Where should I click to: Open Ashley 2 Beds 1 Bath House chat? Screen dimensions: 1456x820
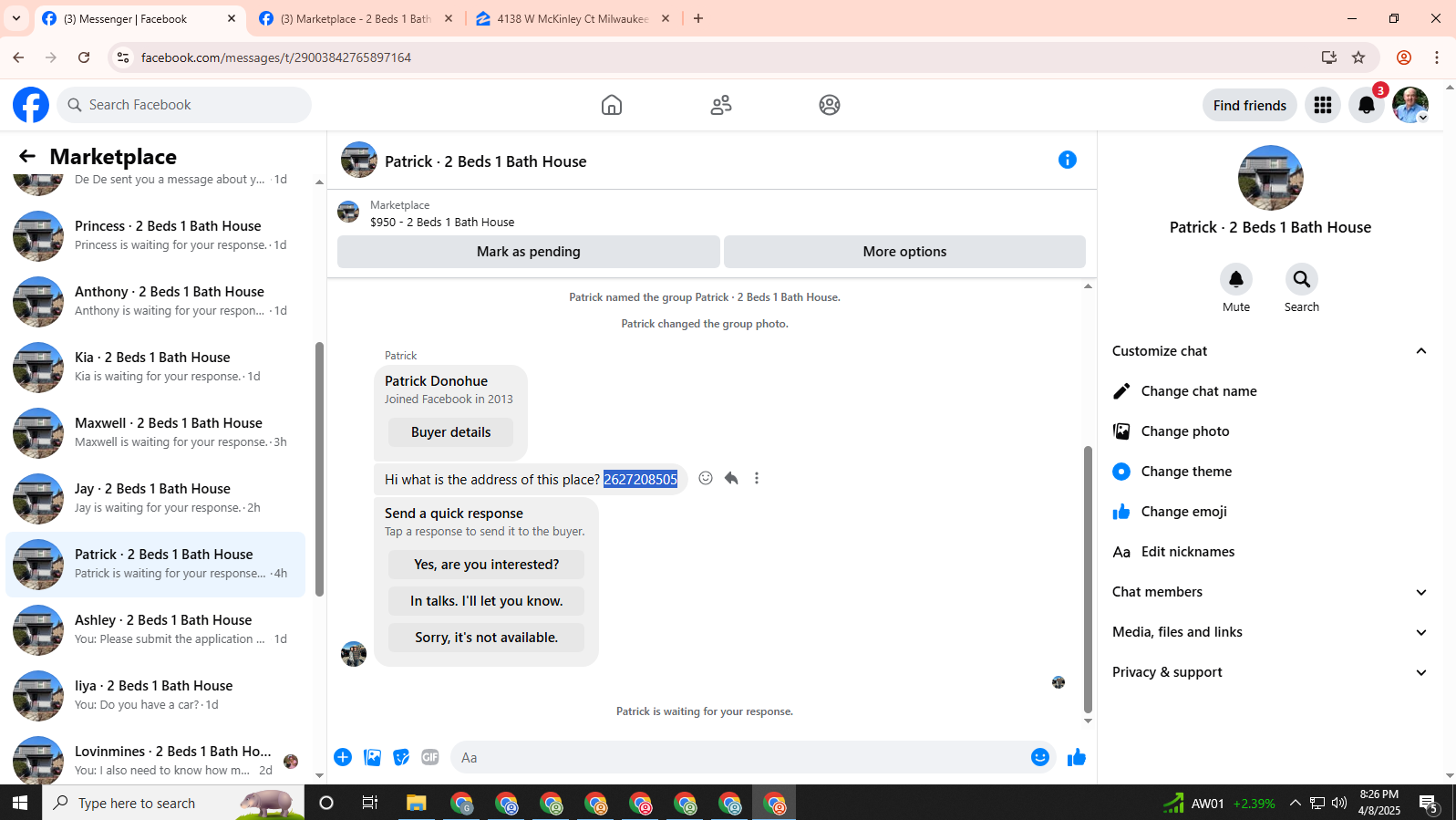click(156, 630)
